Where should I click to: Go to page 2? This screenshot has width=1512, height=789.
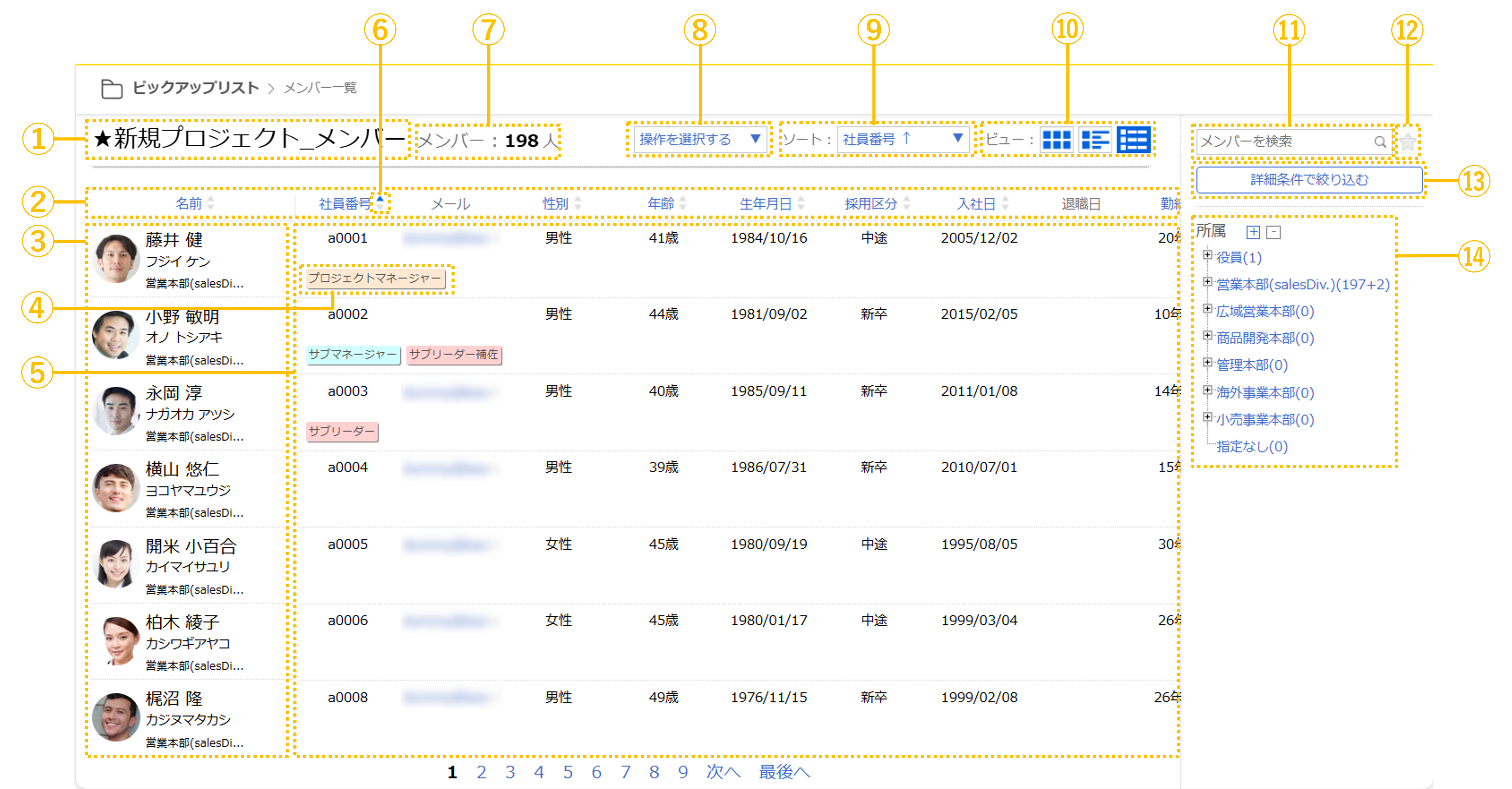[x=481, y=772]
